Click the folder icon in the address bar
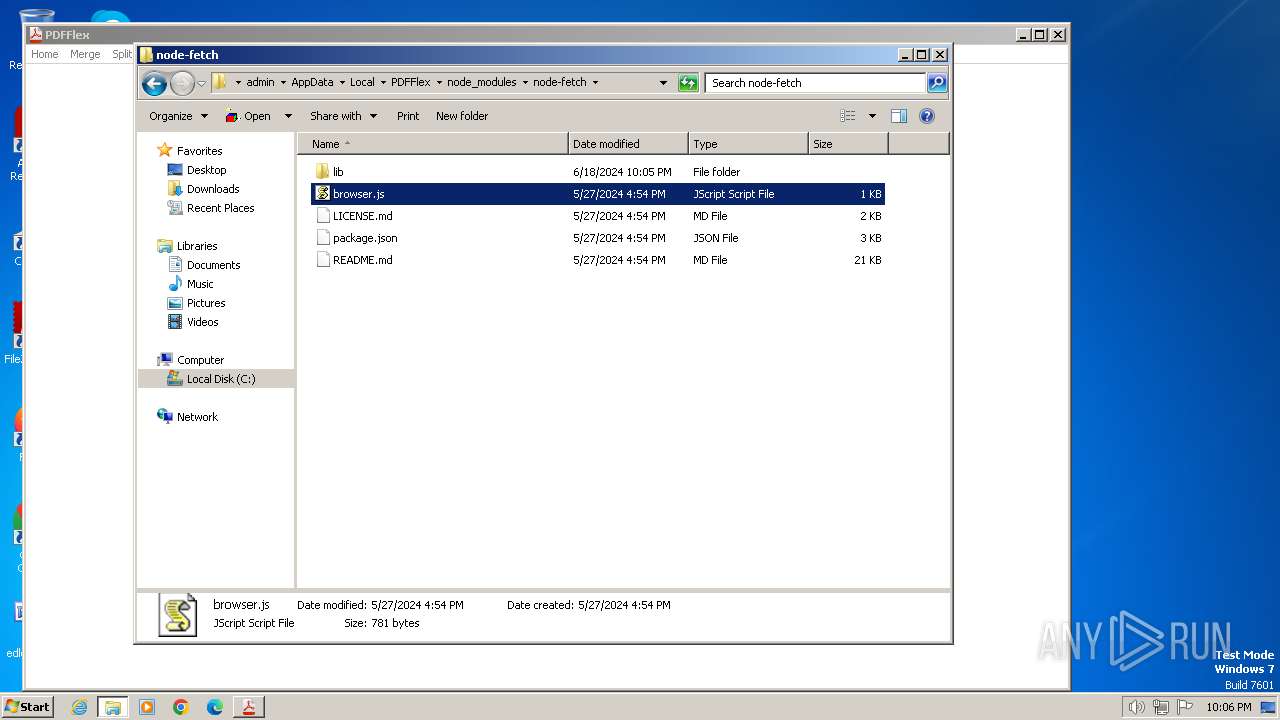Screen dimensions: 1280x720 click(x=220, y=82)
